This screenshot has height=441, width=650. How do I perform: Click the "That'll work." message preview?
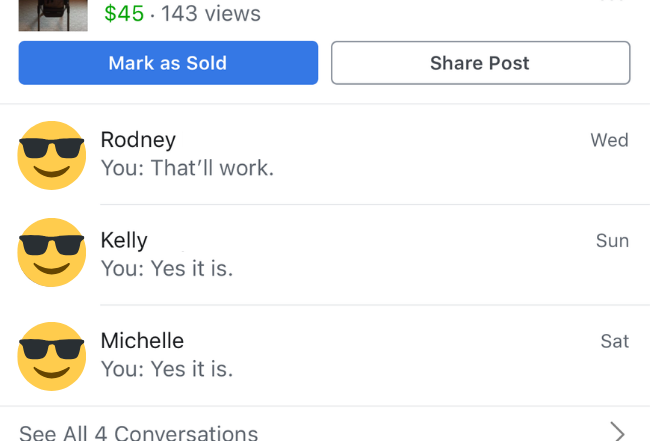pyautogui.click(x=187, y=168)
